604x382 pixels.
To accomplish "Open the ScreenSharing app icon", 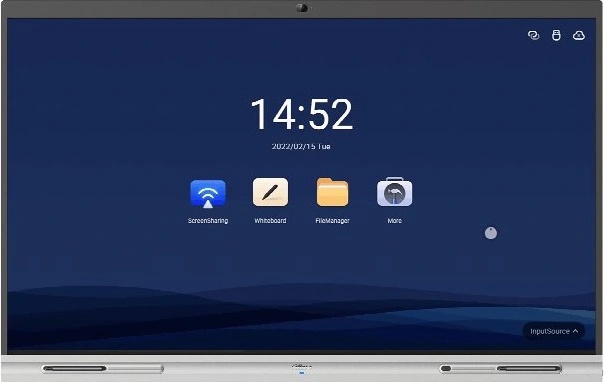I will pos(208,194).
